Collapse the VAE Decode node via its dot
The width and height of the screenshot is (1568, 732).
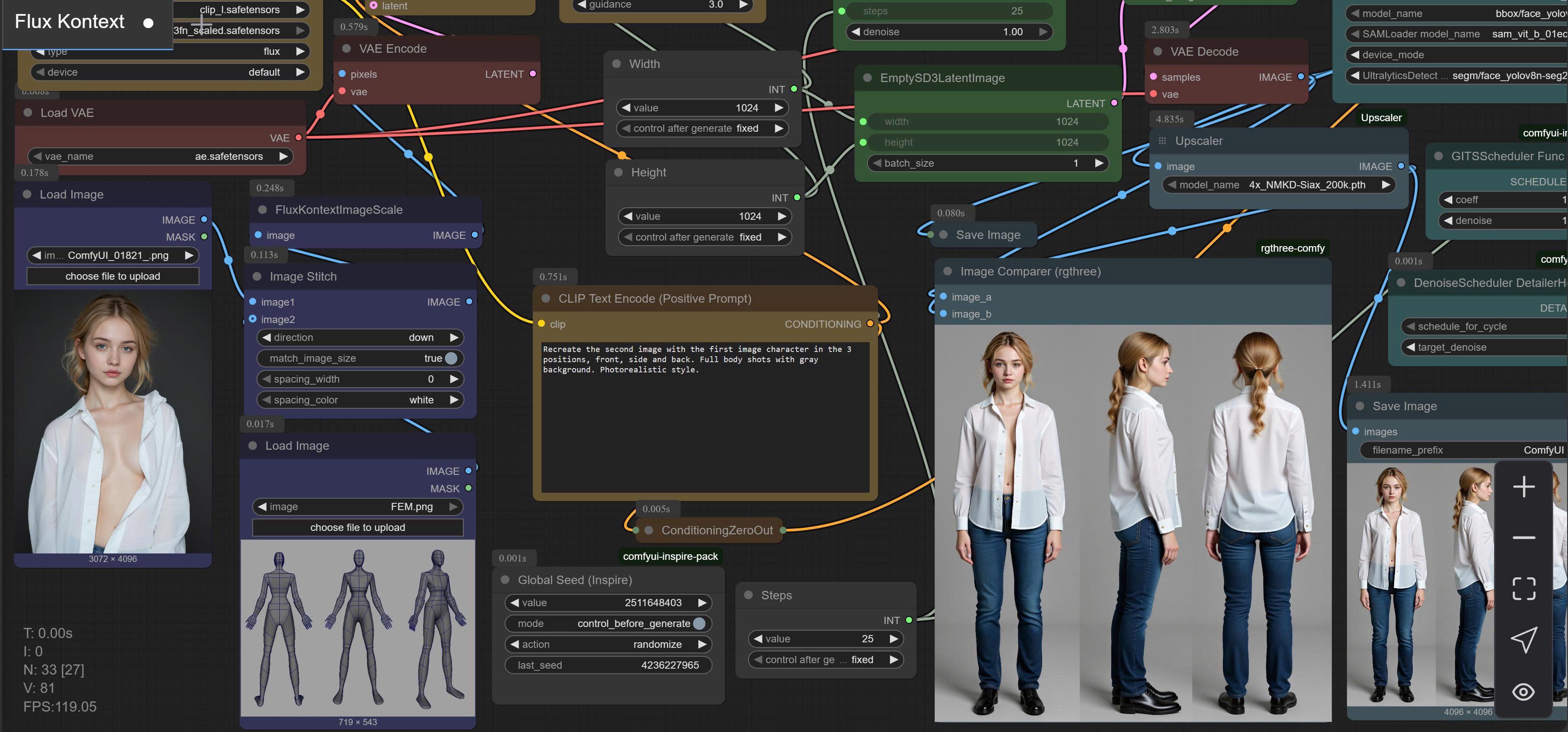(1158, 52)
